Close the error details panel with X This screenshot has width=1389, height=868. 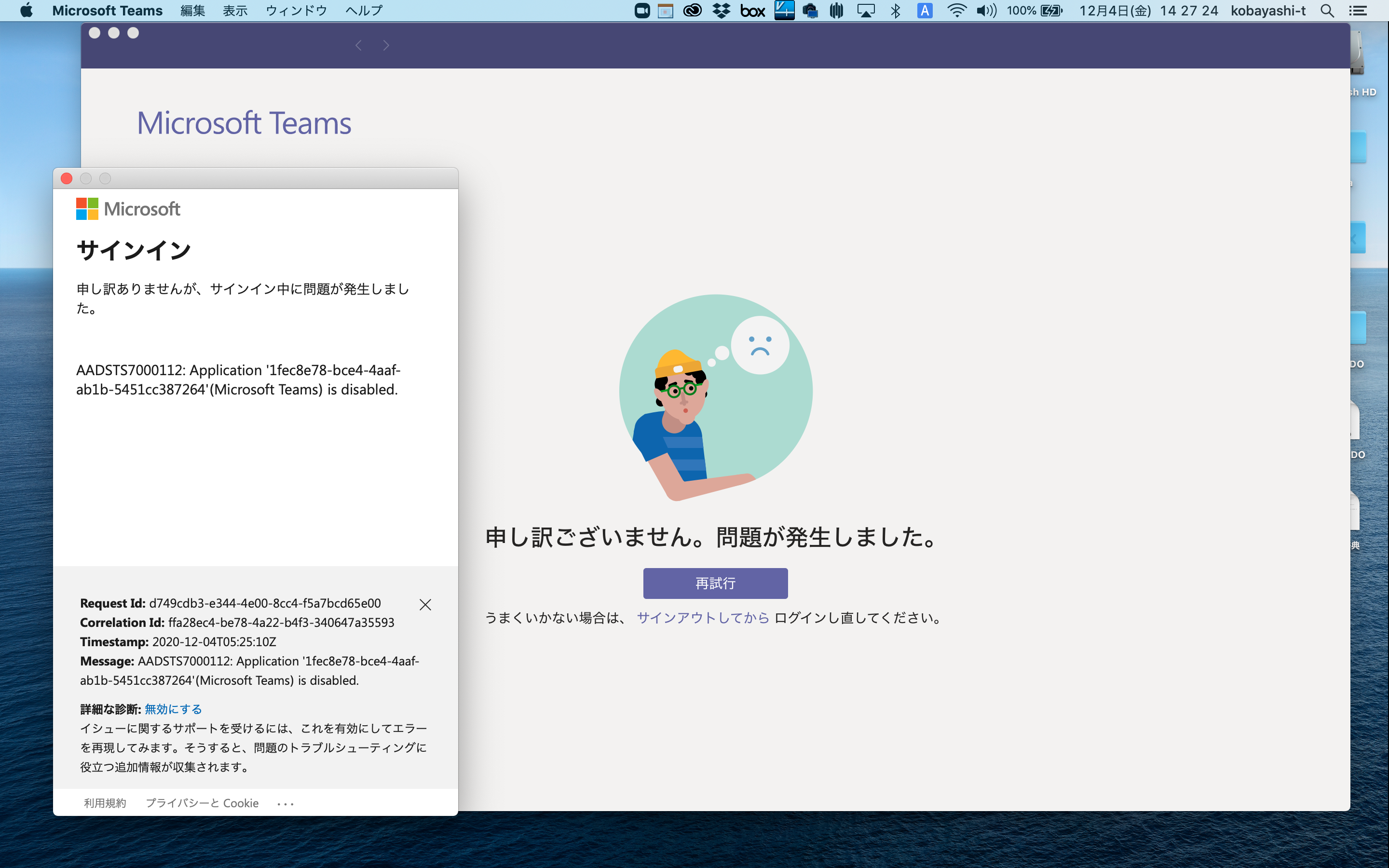pos(425,605)
